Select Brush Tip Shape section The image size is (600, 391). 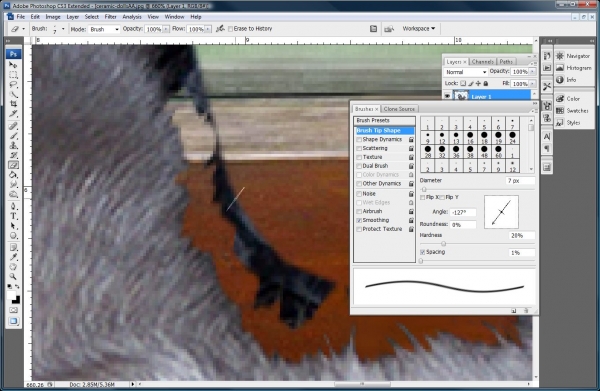pyautogui.click(x=384, y=130)
